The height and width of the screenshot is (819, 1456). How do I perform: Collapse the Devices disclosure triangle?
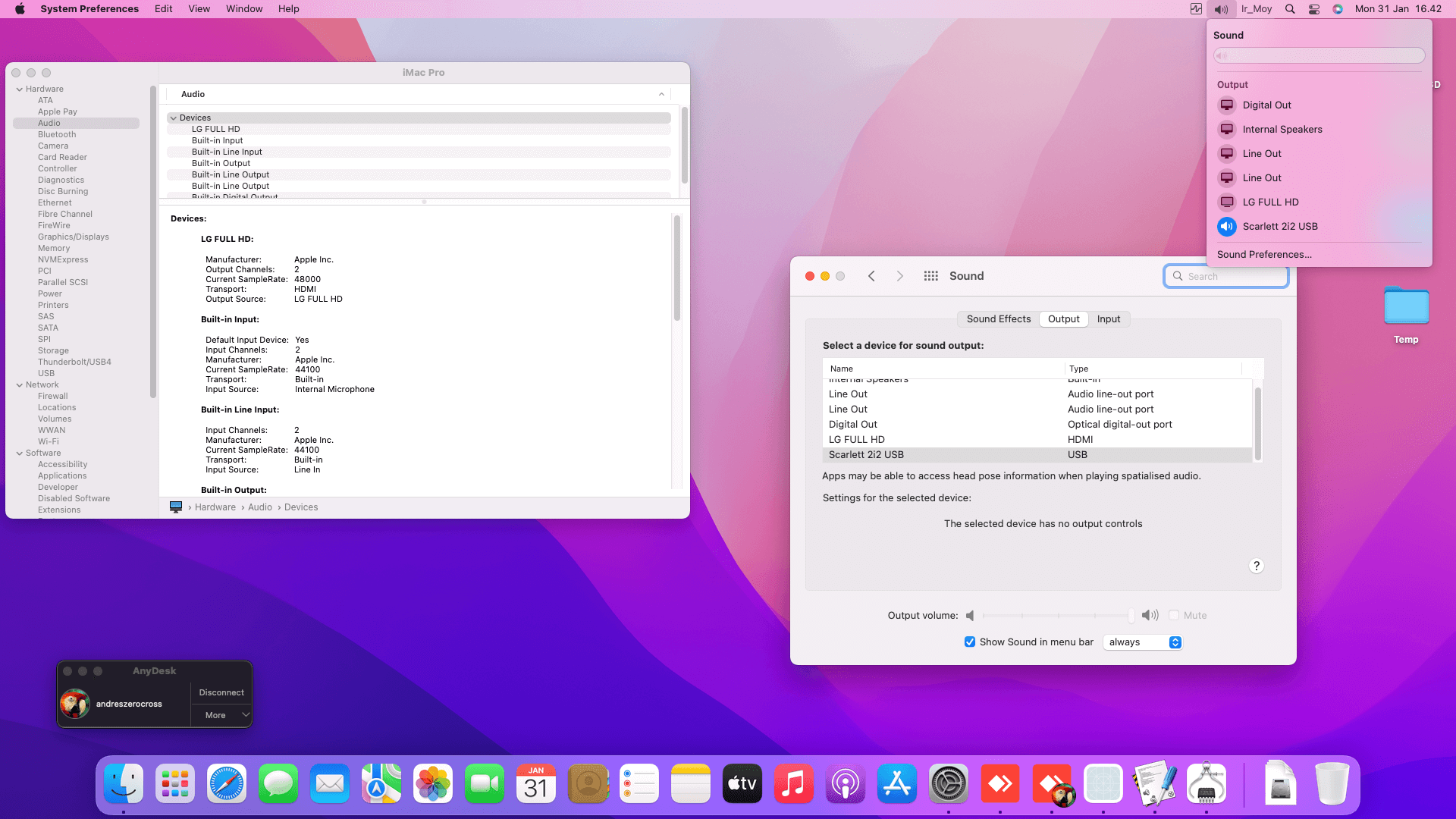pyautogui.click(x=174, y=118)
